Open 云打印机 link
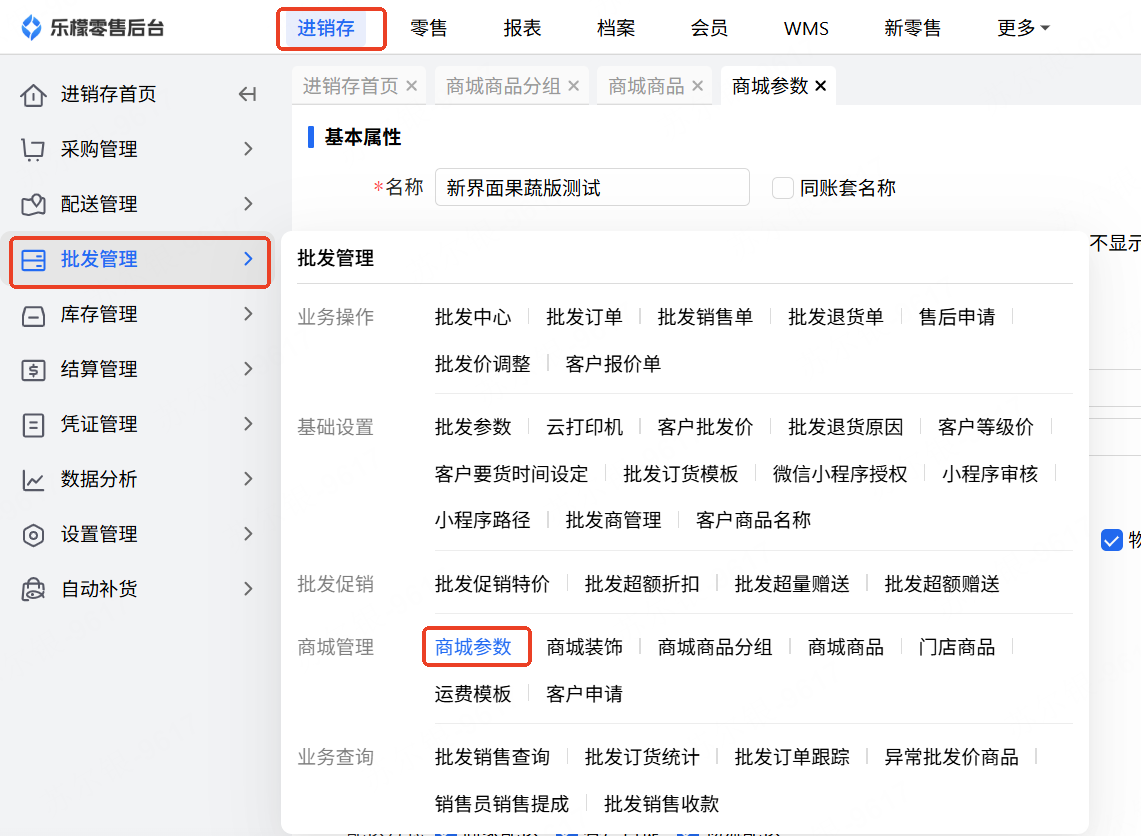Viewport: 1141px width, 836px height. [584, 426]
